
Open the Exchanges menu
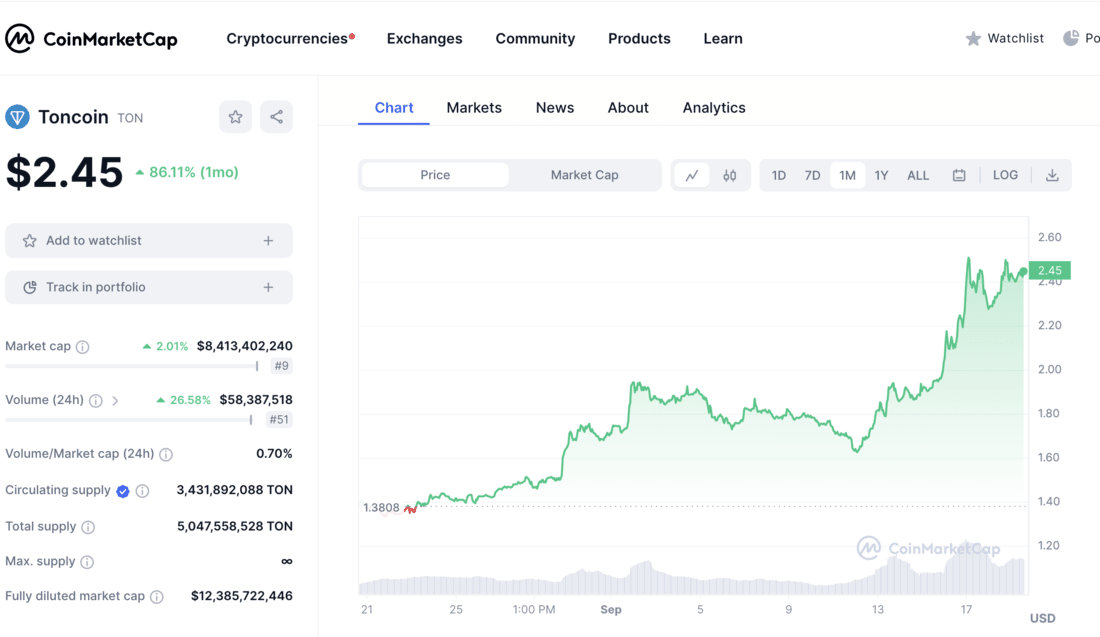tap(424, 39)
